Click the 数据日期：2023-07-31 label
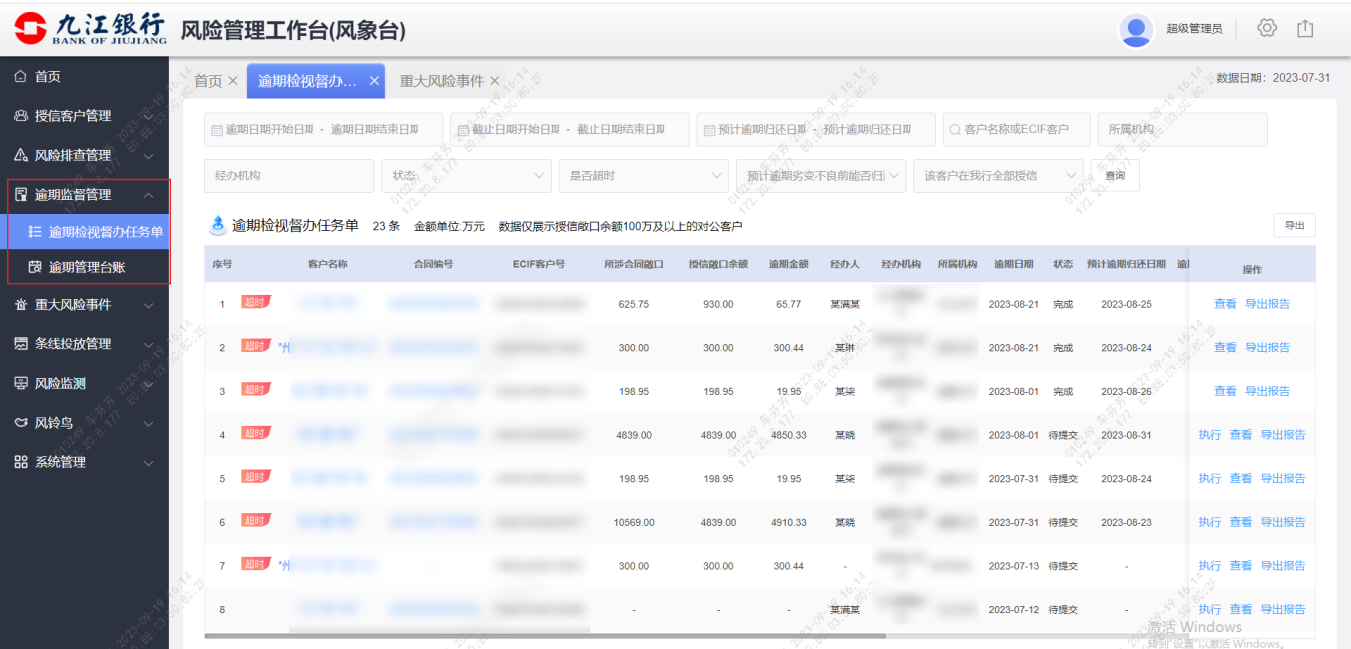The image size is (1351, 649). pyautogui.click(x=1273, y=78)
